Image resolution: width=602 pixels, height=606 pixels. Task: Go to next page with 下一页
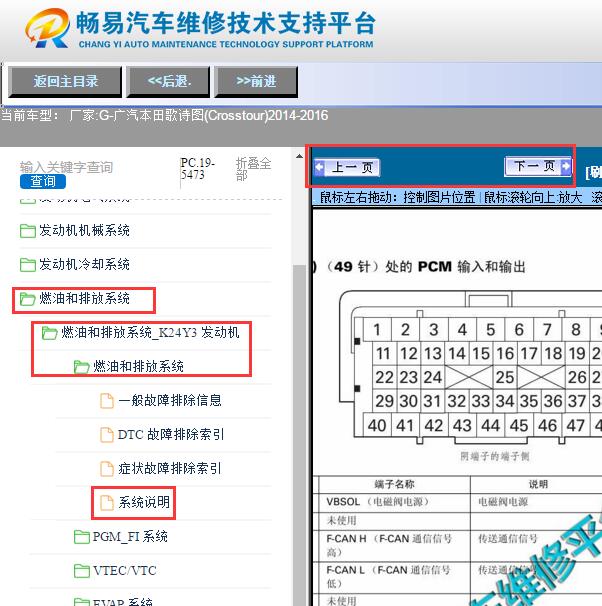click(x=538, y=166)
